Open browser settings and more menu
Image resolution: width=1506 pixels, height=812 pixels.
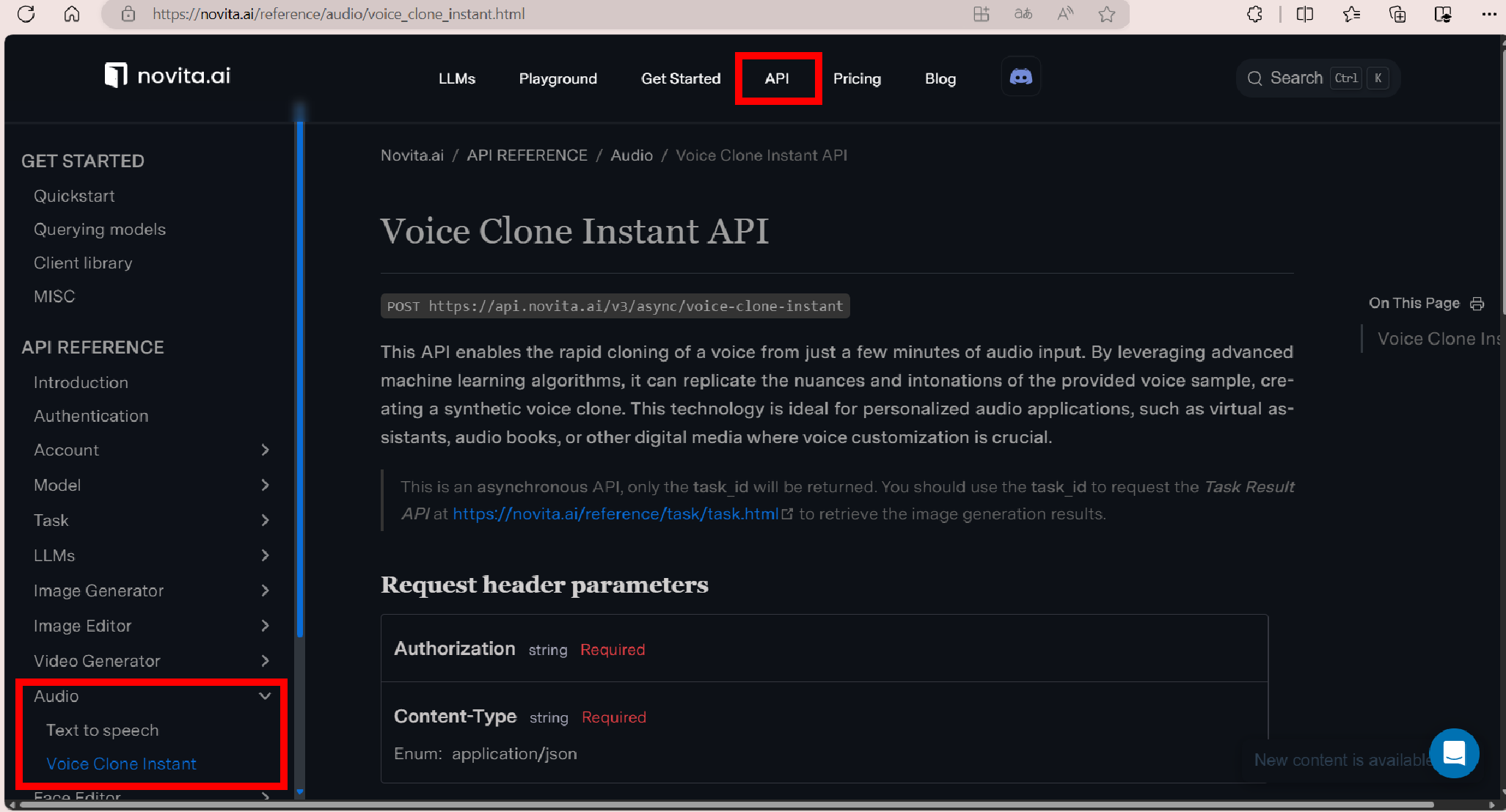(1488, 14)
